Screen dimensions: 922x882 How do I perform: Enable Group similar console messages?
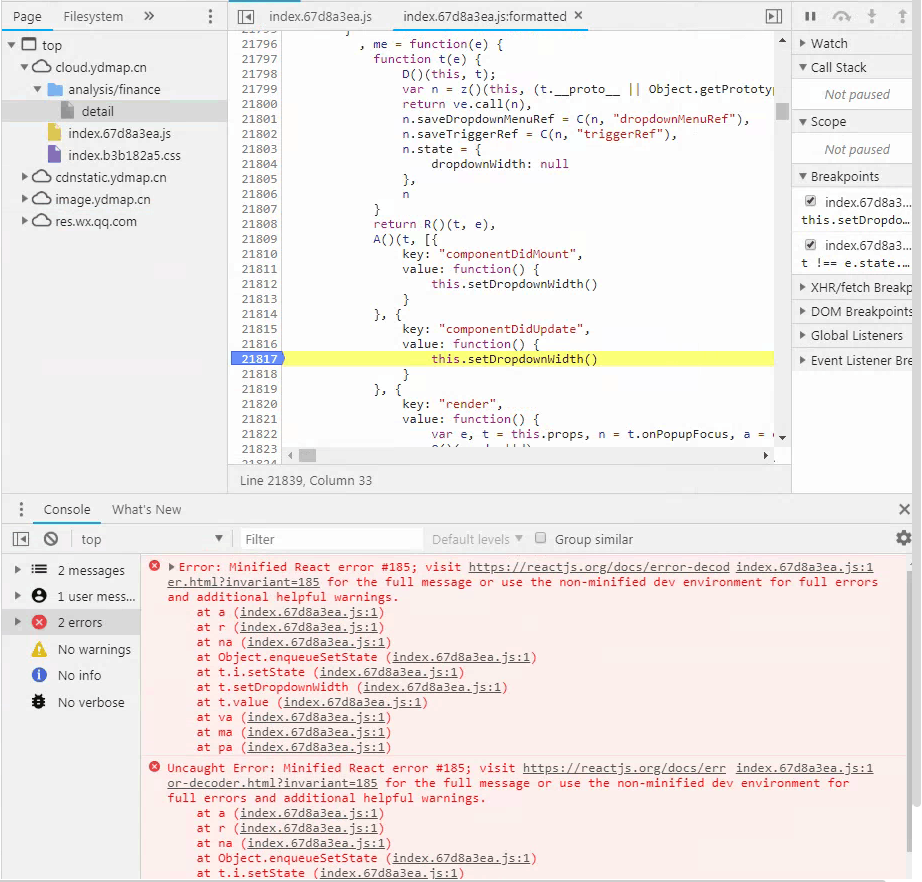tap(540, 538)
